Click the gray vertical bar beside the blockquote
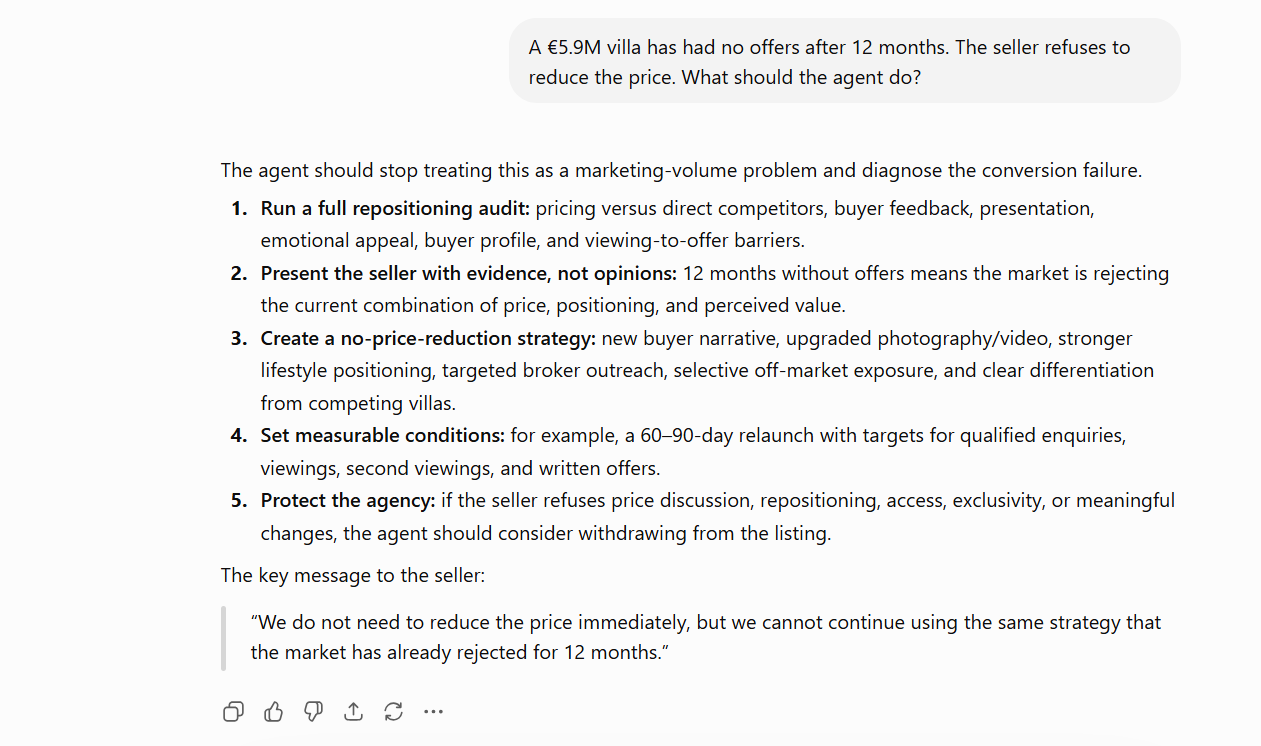 224,637
